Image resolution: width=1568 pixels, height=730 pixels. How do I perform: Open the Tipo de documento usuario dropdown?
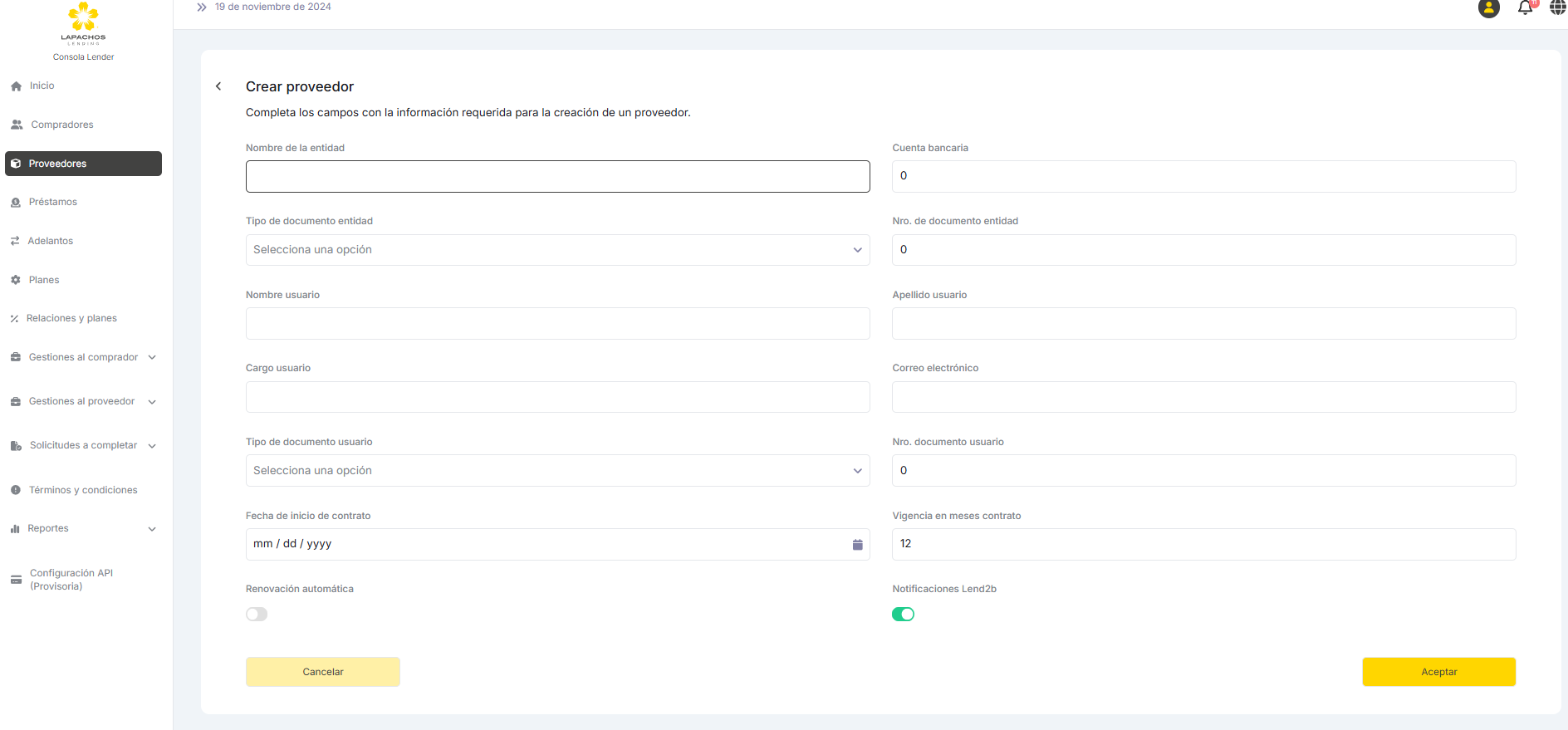coord(557,471)
